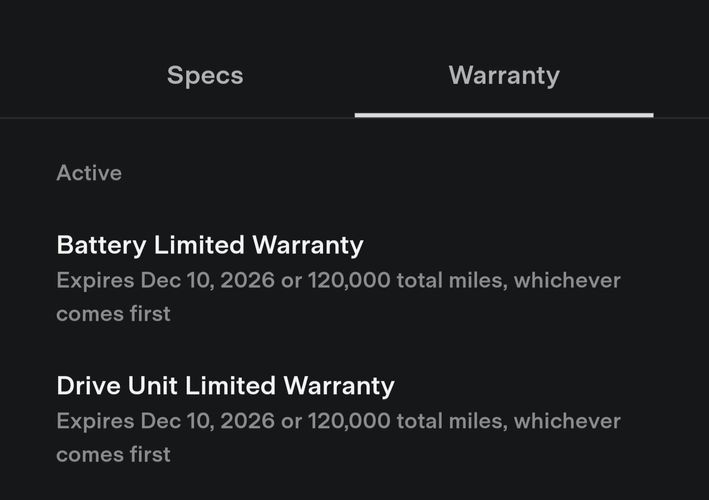Click "whichever" in the Battery warranty description
709x500 pixels.
(x=567, y=281)
